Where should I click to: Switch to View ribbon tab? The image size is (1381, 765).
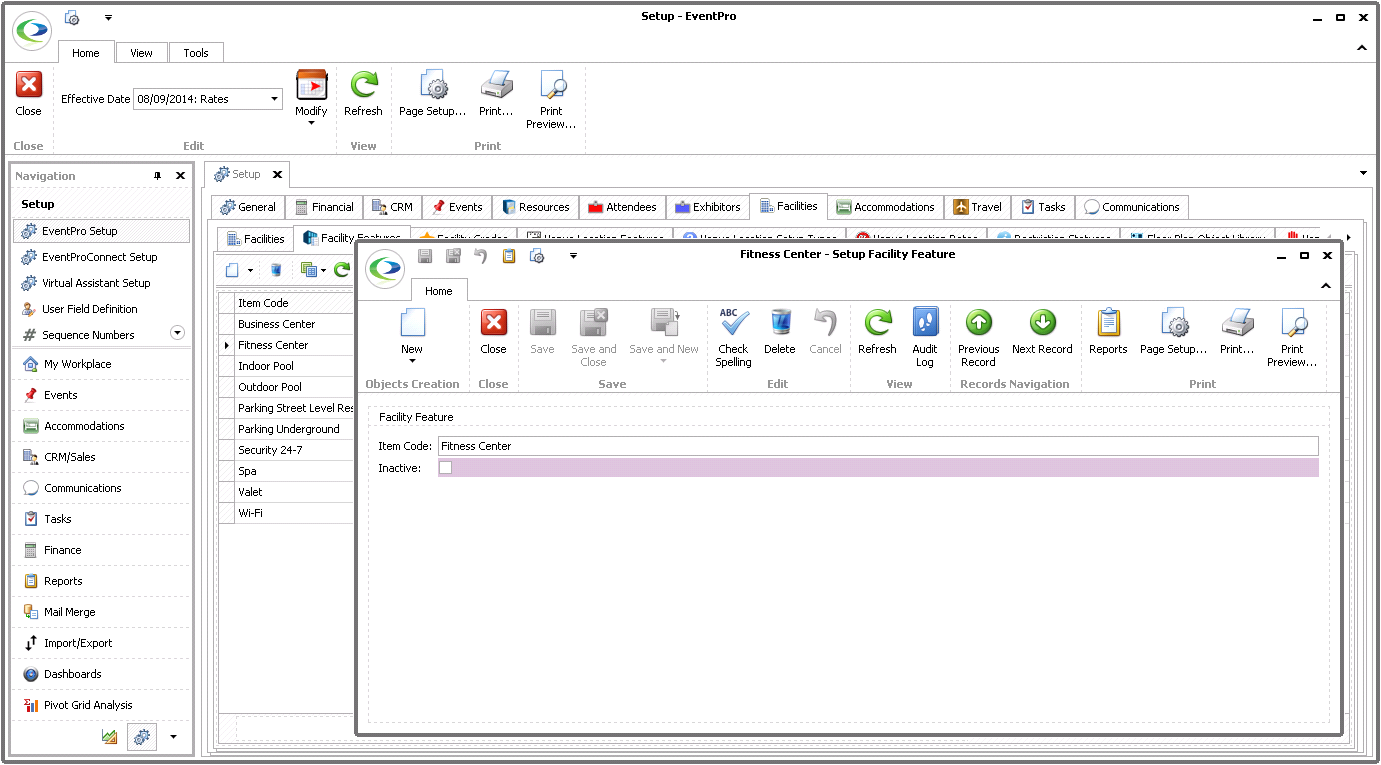142,53
